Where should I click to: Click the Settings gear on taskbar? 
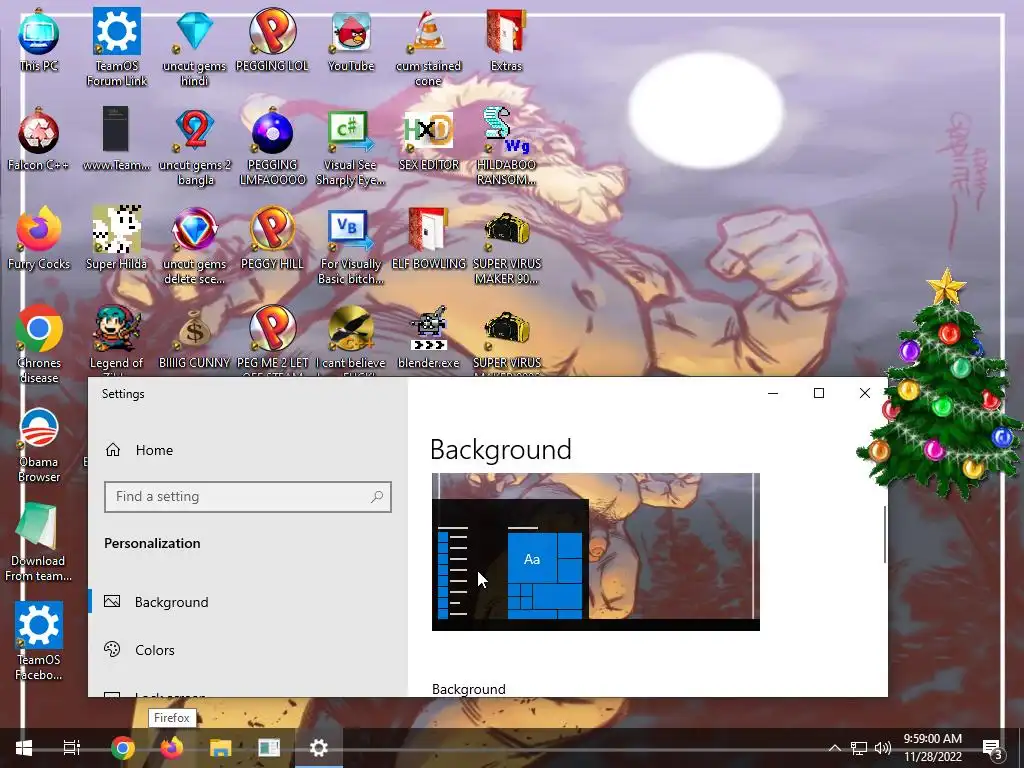[319, 748]
